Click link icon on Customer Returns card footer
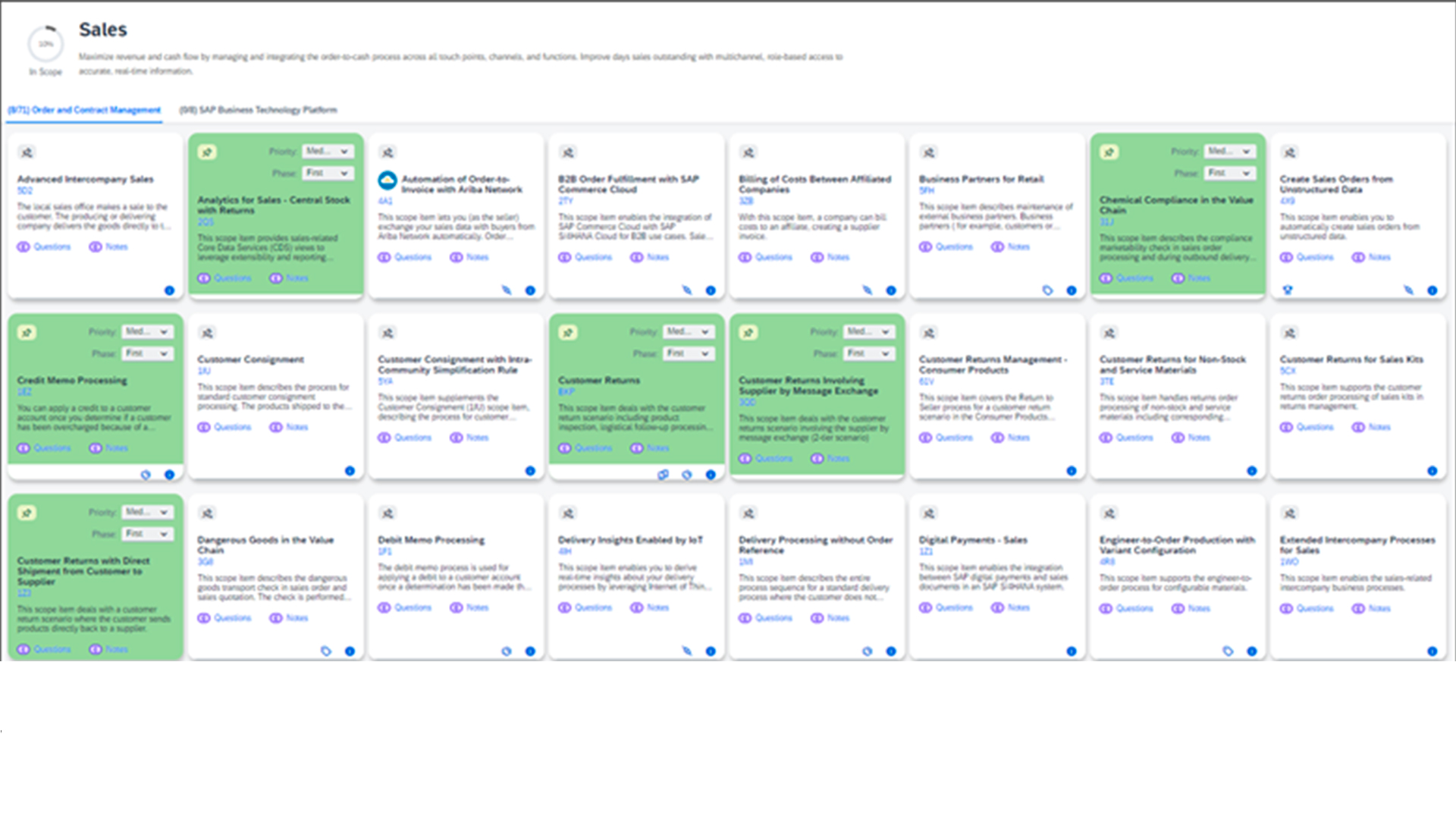The image size is (1456, 819). coord(663,475)
